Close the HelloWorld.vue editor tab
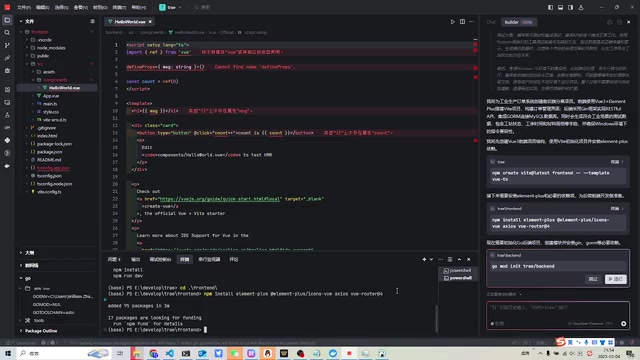 point(150,22)
